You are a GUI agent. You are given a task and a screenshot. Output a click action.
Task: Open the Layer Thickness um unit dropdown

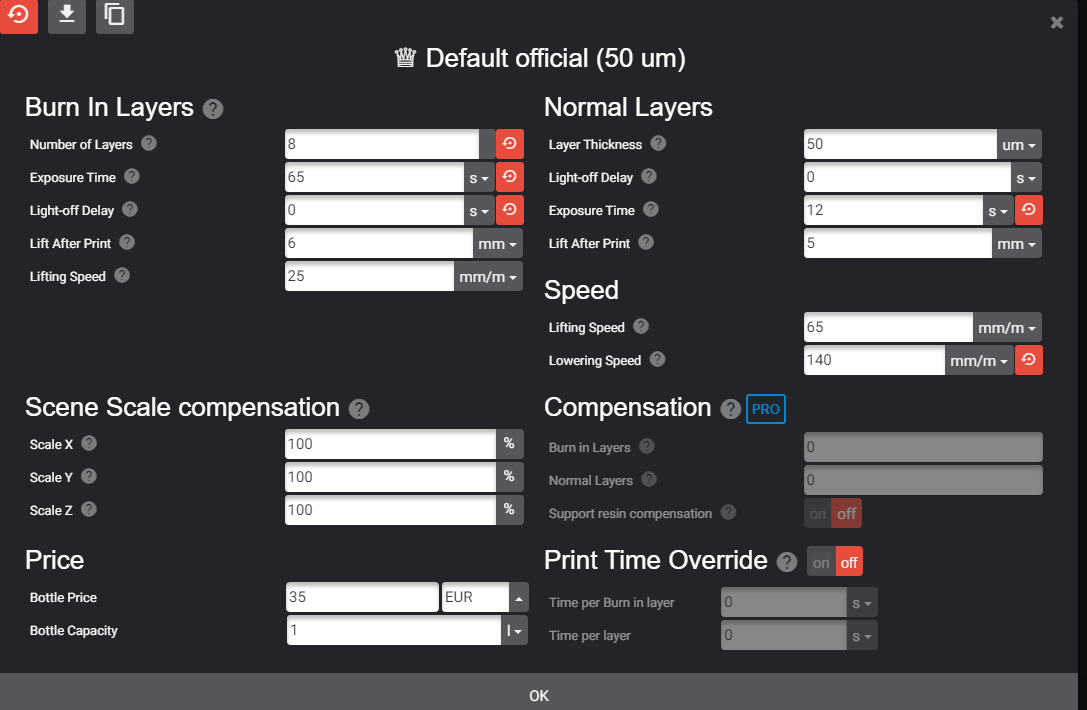tap(1019, 145)
